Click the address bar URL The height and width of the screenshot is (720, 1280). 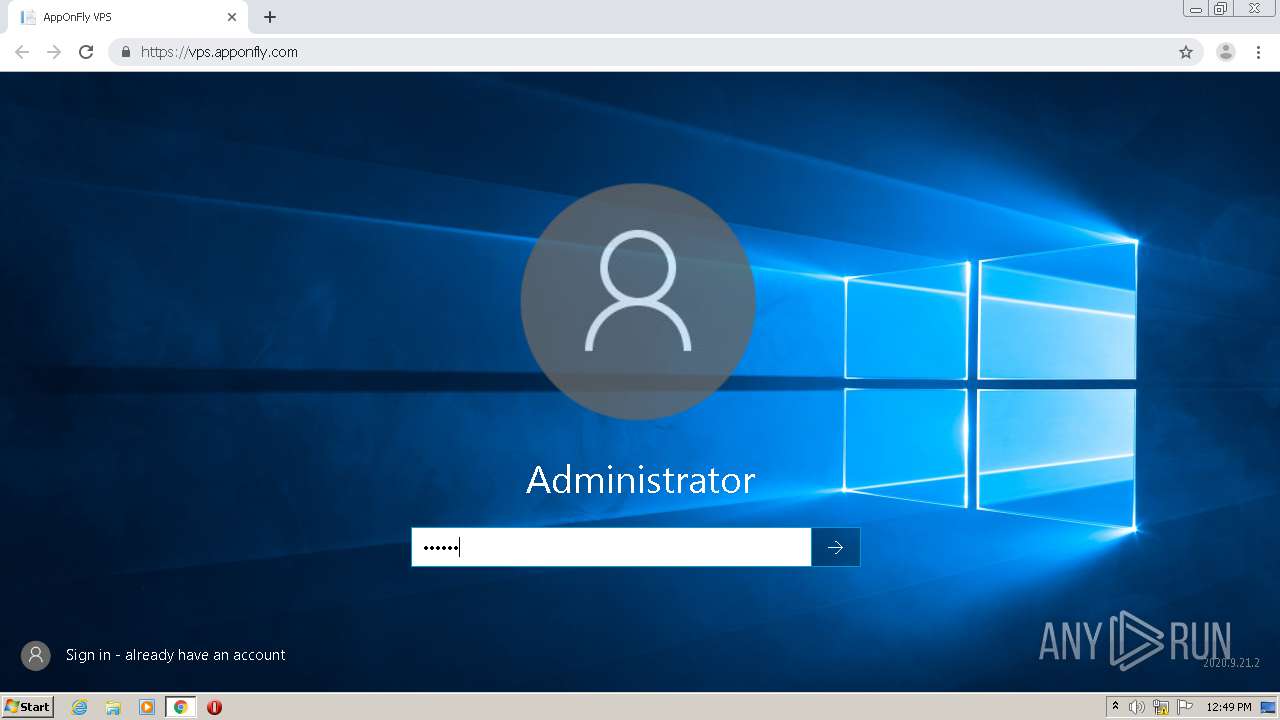(x=219, y=52)
